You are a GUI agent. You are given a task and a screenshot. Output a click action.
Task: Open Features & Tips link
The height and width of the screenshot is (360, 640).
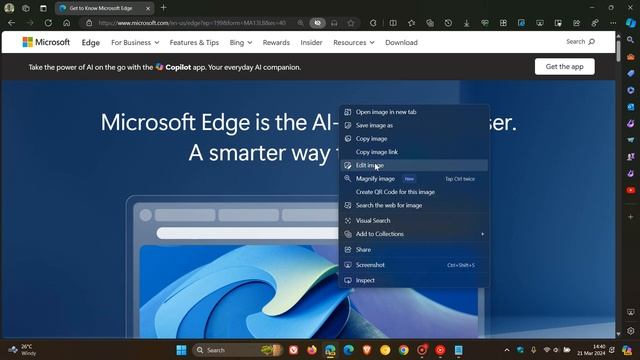[194, 42]
